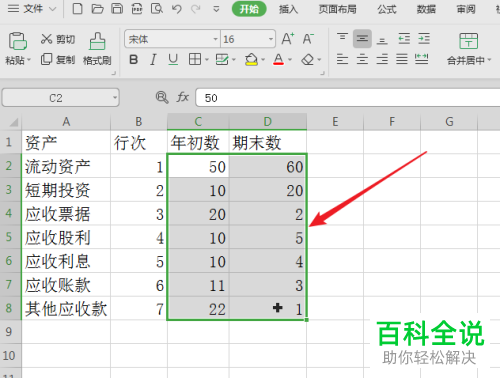Image resolution: width=500 pixels, height=378 pixels.
Task: Click cell 期末数 header
Action: tap(268, 142)
